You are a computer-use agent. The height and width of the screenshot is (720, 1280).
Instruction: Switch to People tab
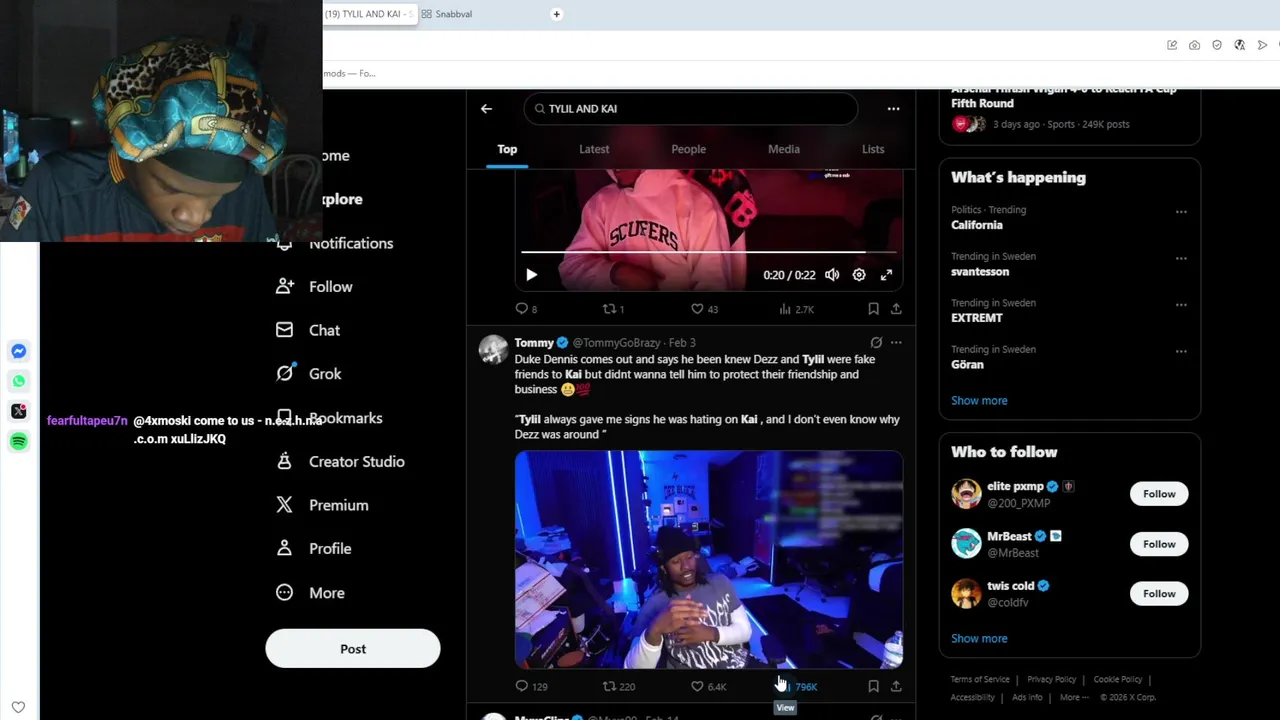click(x=688, y=149)
